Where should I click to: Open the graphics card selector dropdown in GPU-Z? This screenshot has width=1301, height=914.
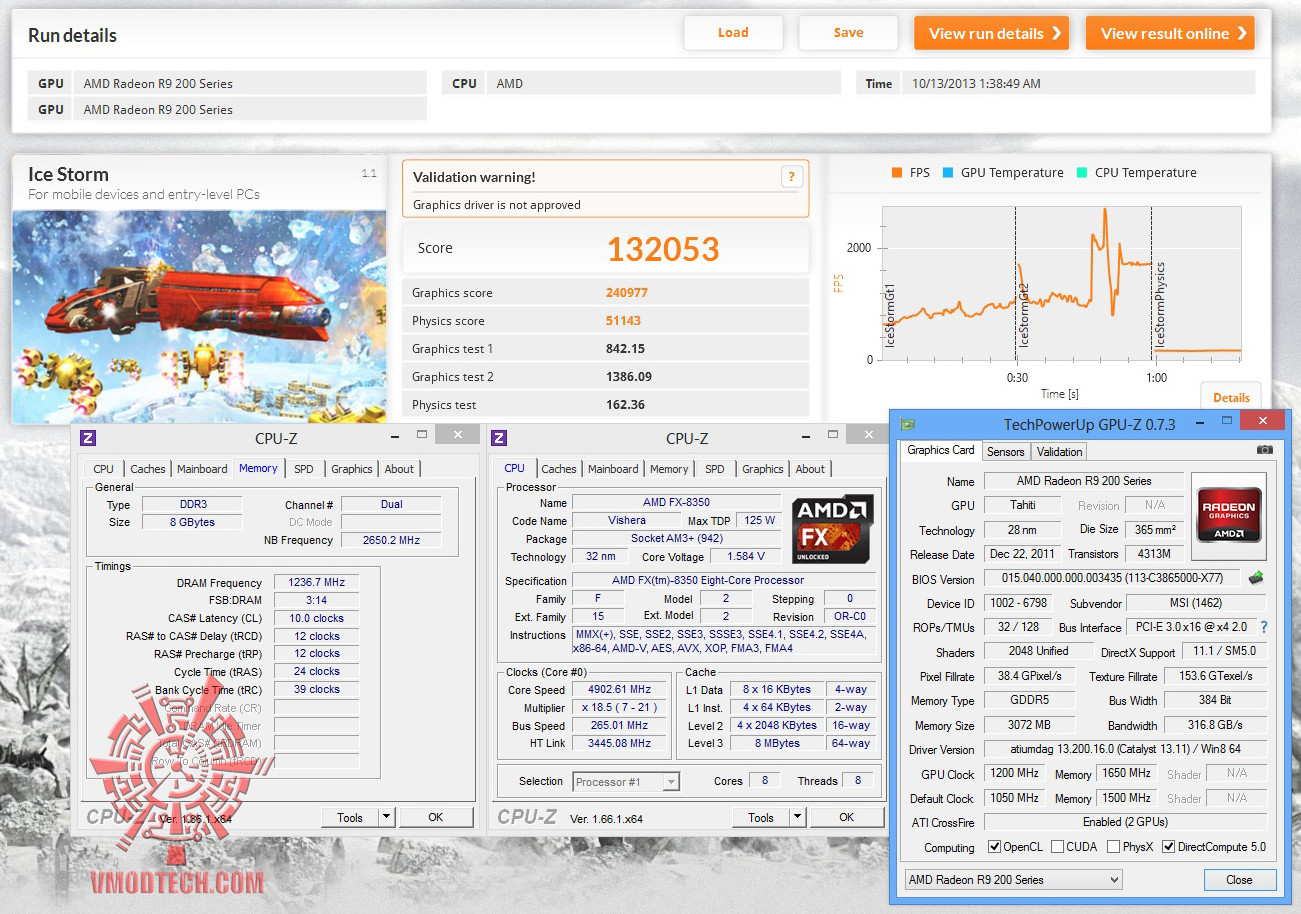tap(1013, 880)
